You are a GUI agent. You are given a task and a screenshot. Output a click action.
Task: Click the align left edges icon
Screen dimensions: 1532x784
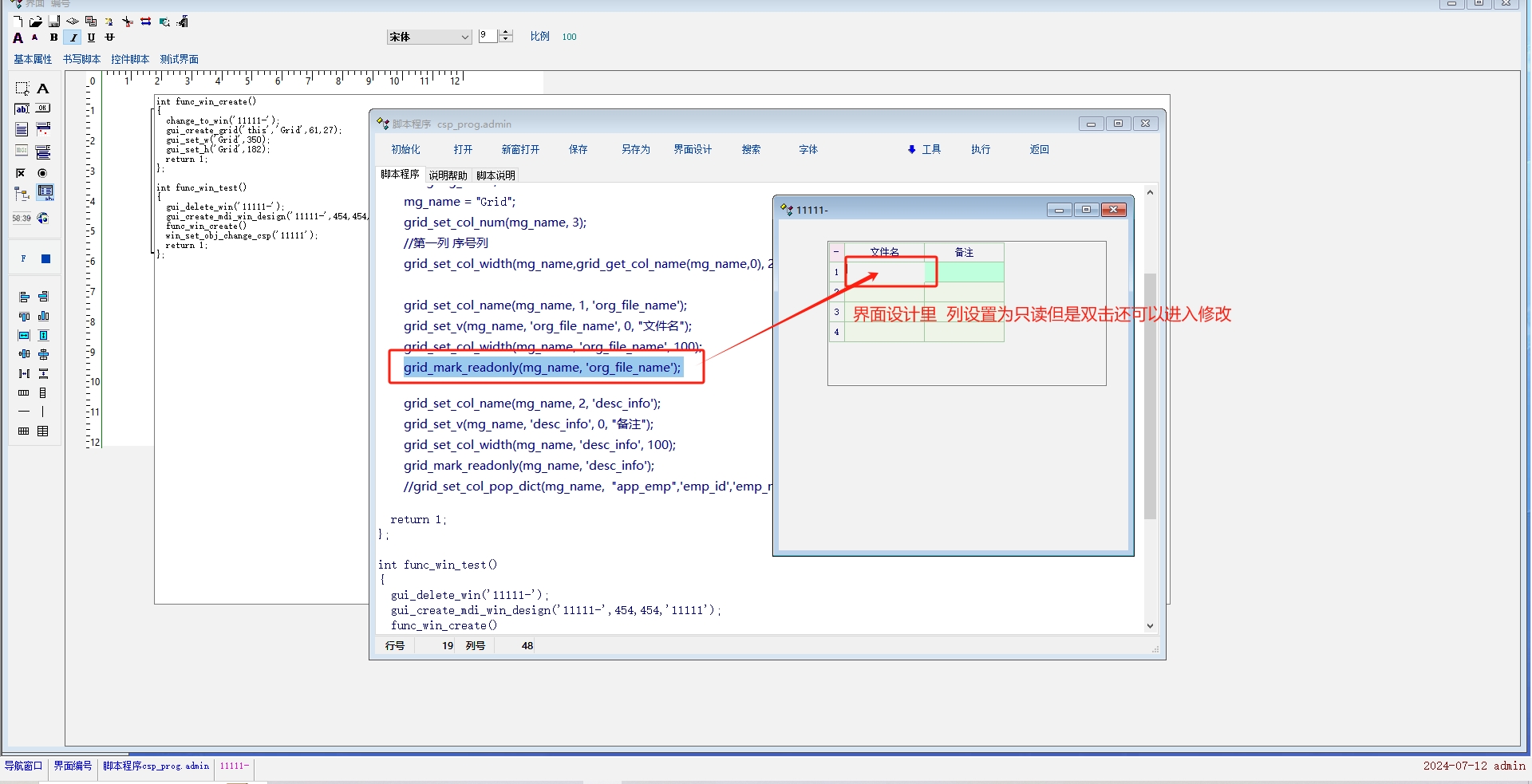point(24,297)
